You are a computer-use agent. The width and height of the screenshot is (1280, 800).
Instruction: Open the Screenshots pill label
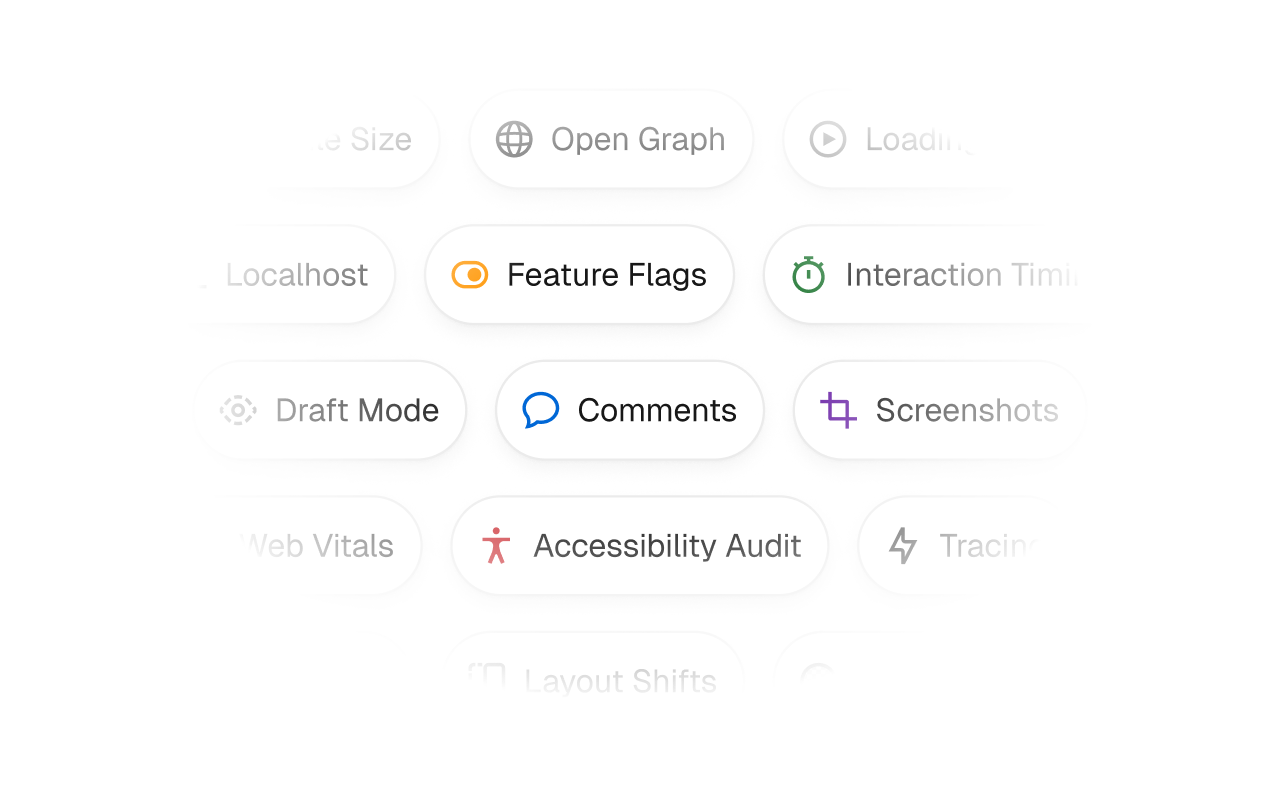click(x=967, y=410)
